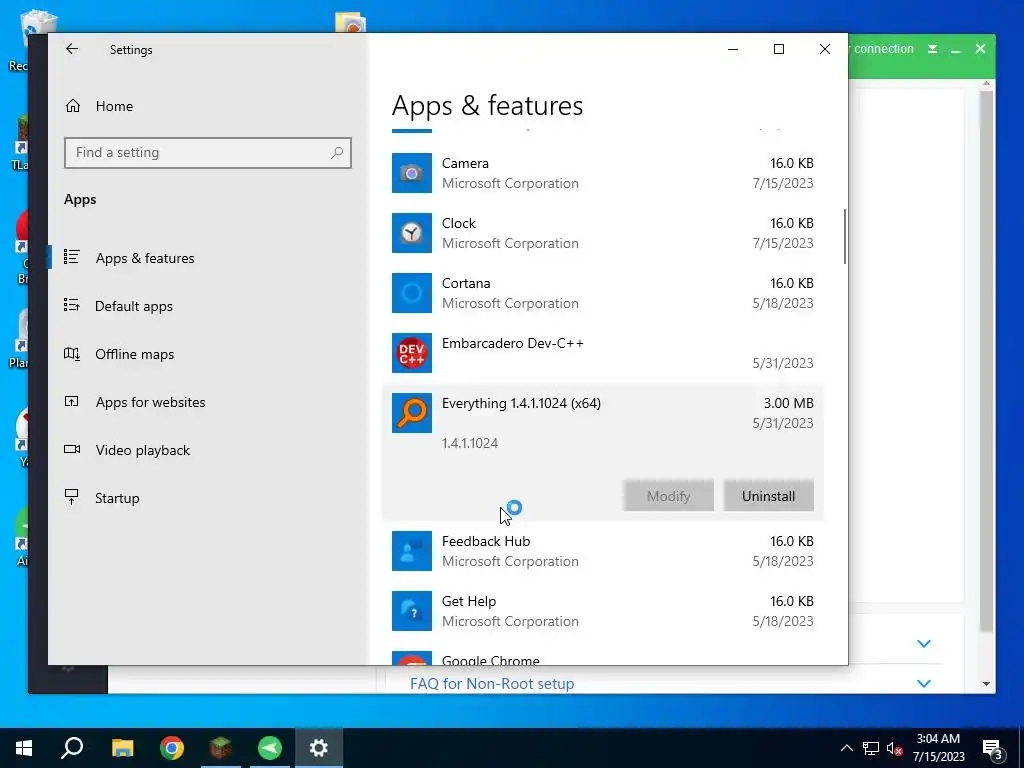Click the Camera app icon
Viewport: 1024px width, 768px height.
point(411,173)
